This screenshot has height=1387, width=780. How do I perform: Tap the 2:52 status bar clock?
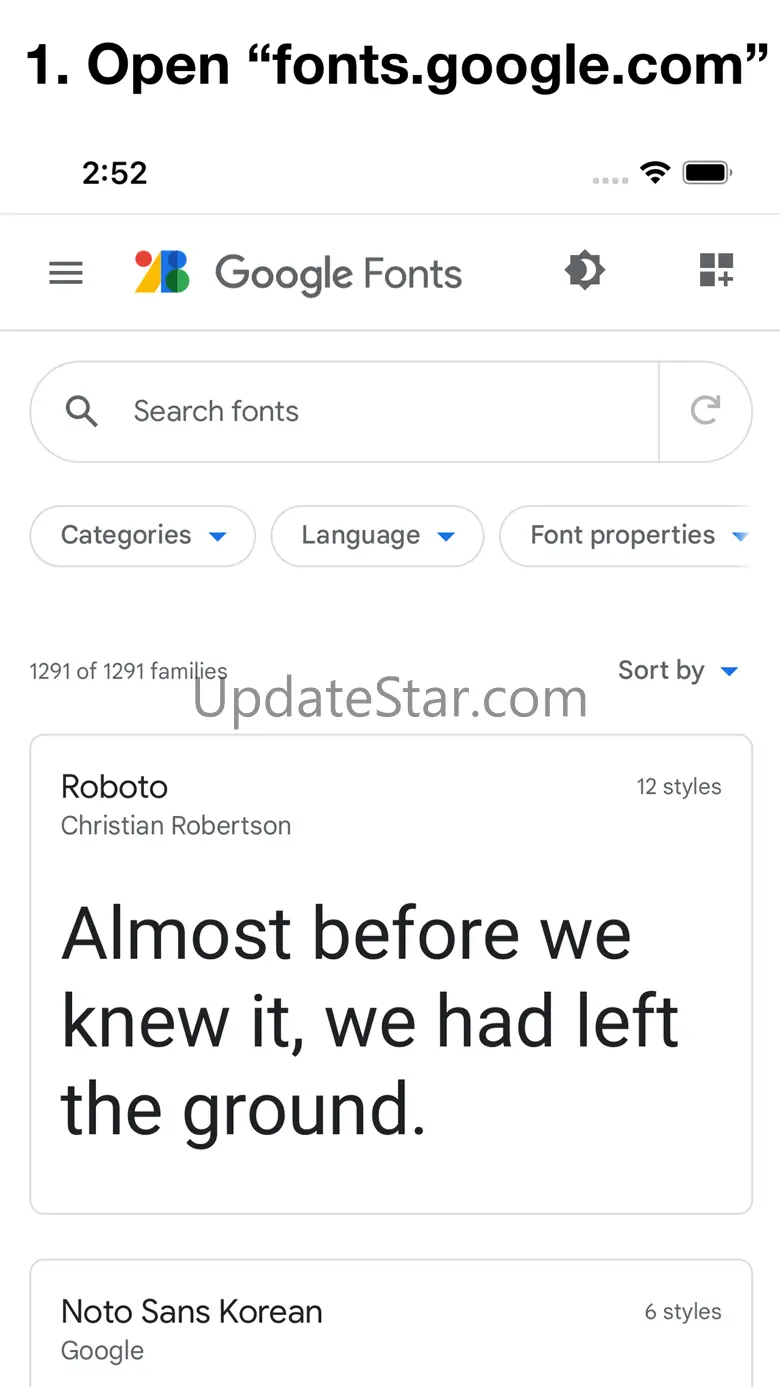115,173
